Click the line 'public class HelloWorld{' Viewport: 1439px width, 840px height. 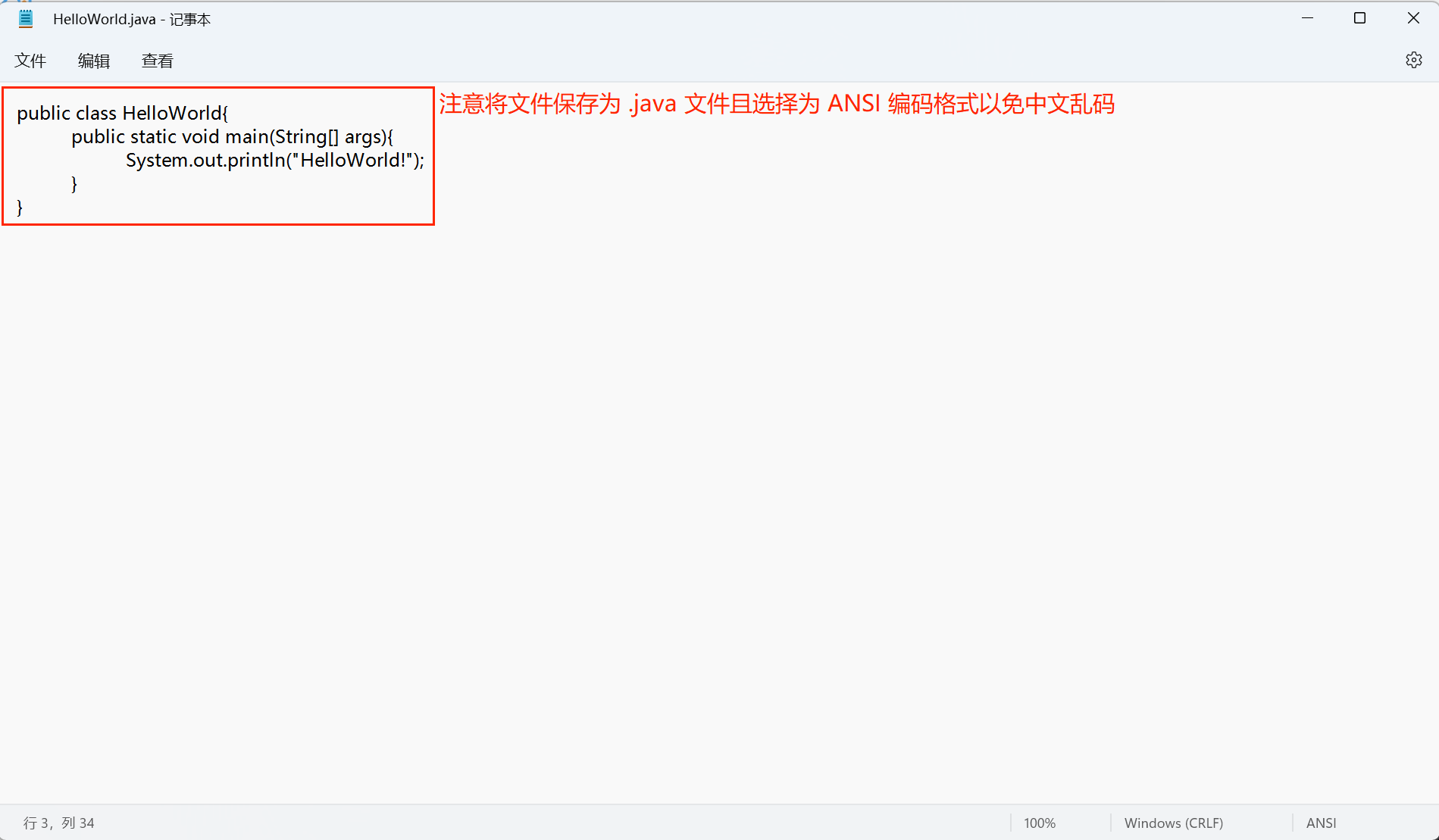(x=123, y=113)
